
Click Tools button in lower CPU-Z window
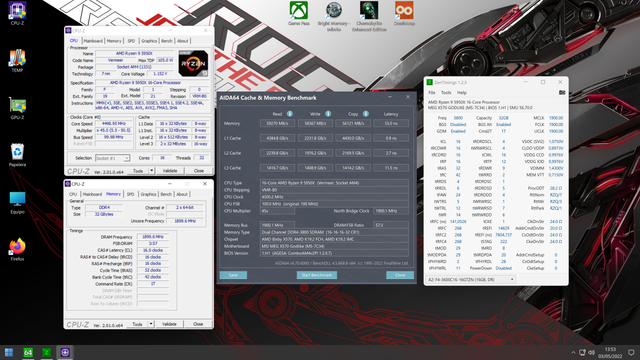coord(137,324)
